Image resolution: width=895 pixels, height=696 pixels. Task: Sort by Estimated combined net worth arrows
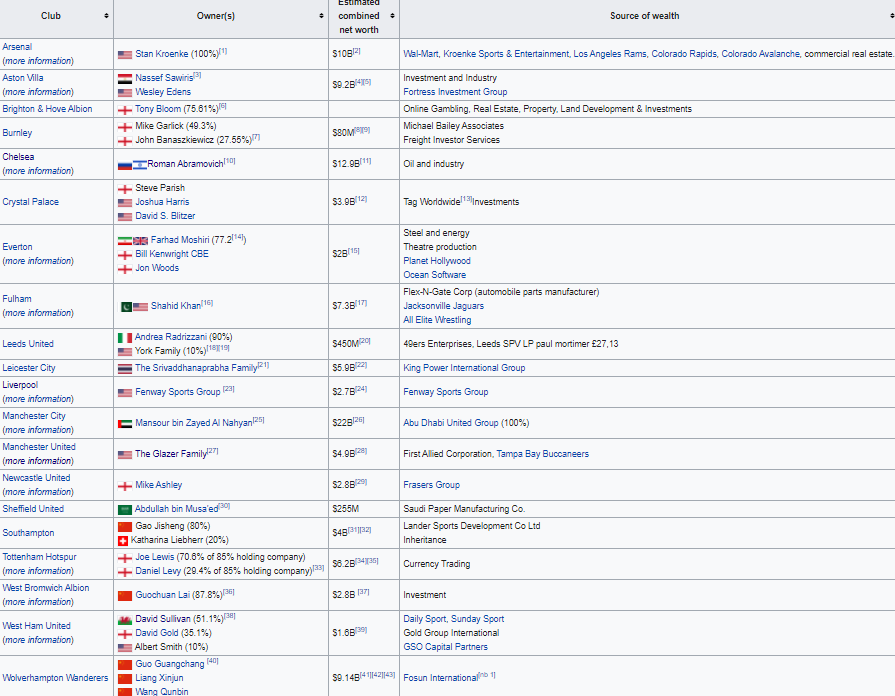(392, 16)
